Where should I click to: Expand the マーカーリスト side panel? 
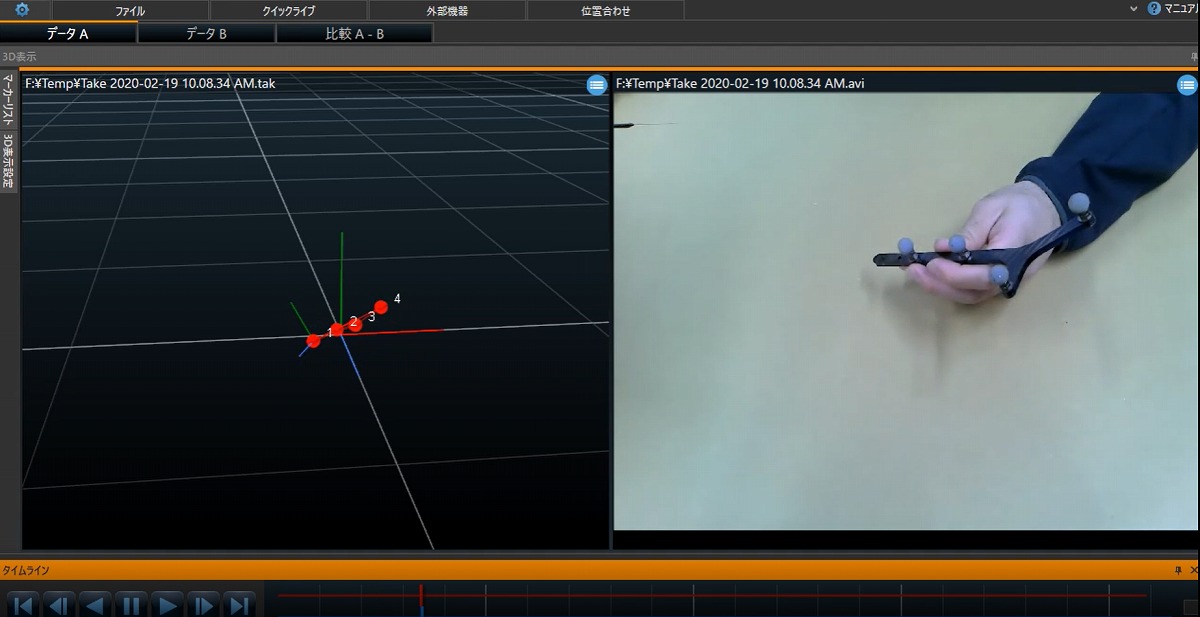8,98
